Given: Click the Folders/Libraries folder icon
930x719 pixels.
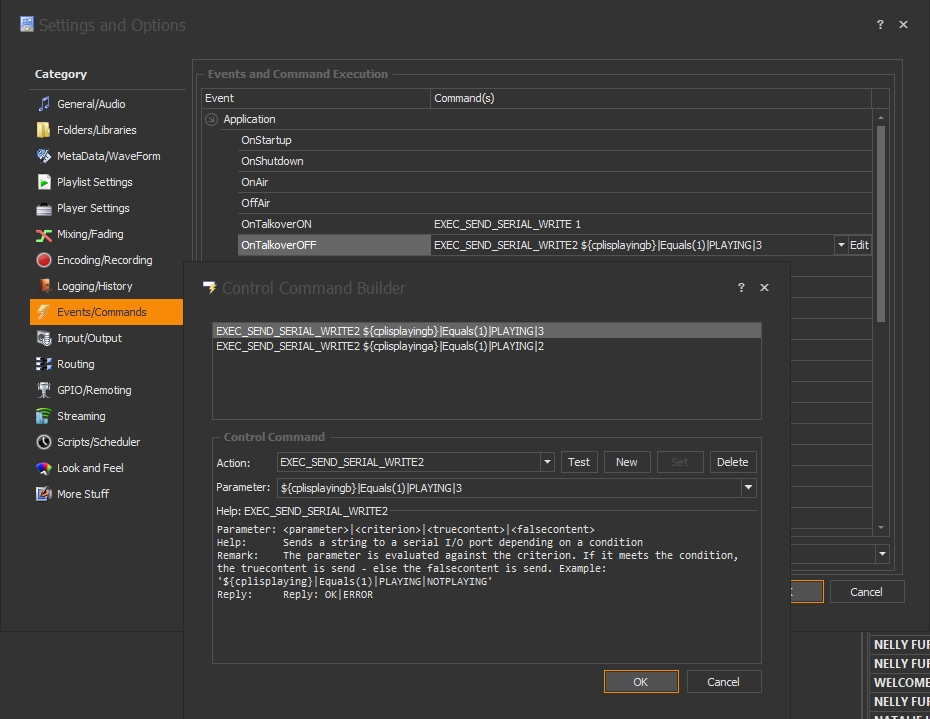Looking at the screenshot, I should tap(44, 130).
